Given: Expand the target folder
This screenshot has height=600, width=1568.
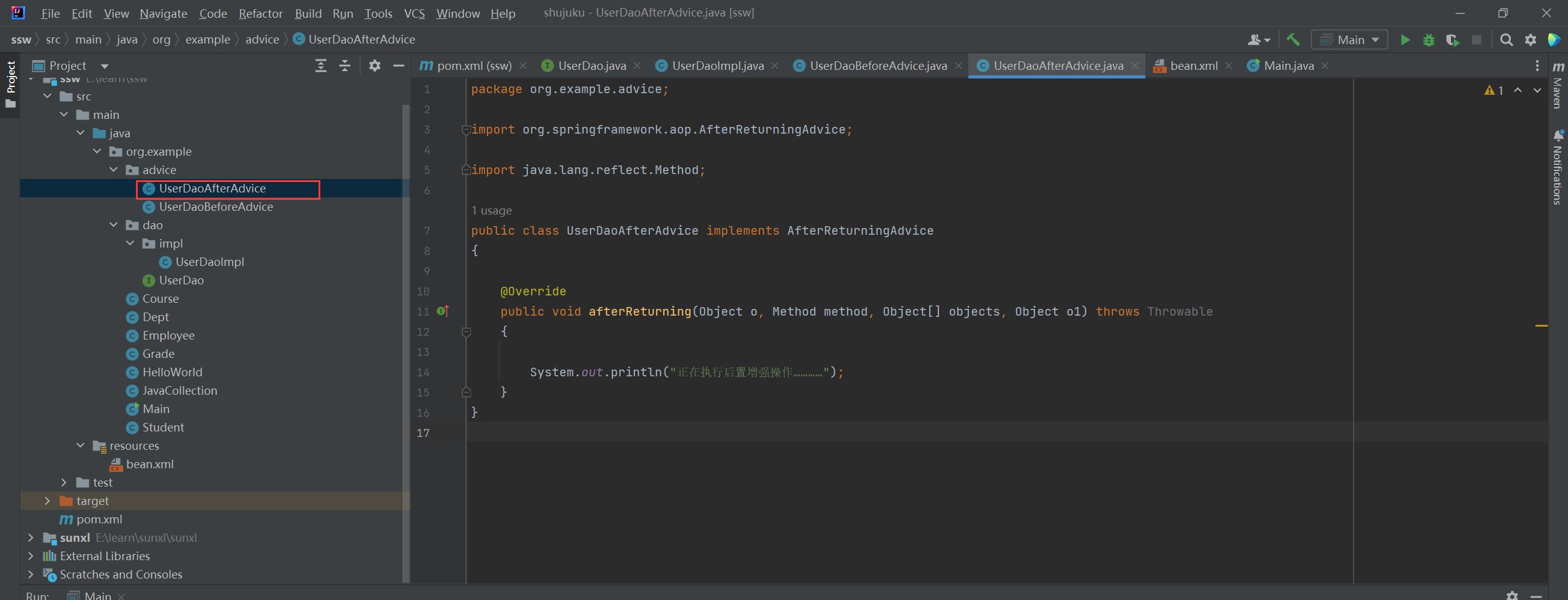Looking at the screenshot, I should 48,501.
